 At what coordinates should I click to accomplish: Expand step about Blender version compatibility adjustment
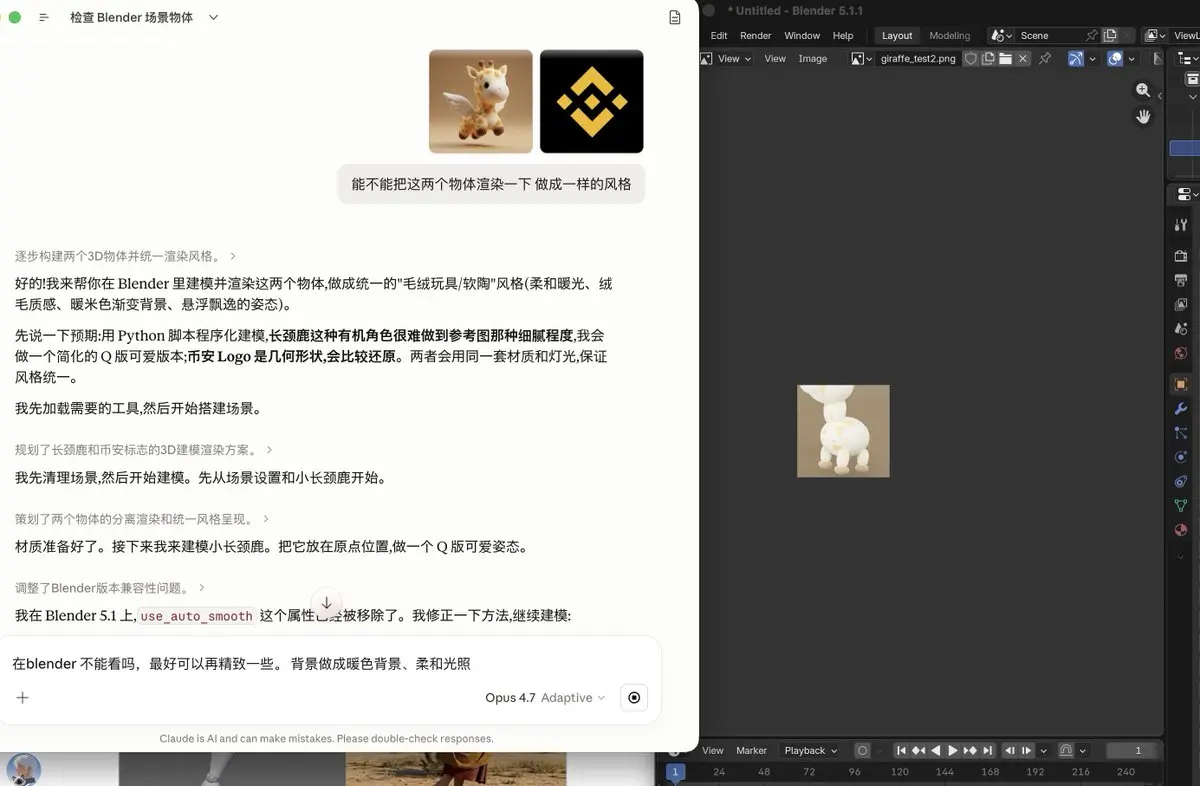pos(110,588)
